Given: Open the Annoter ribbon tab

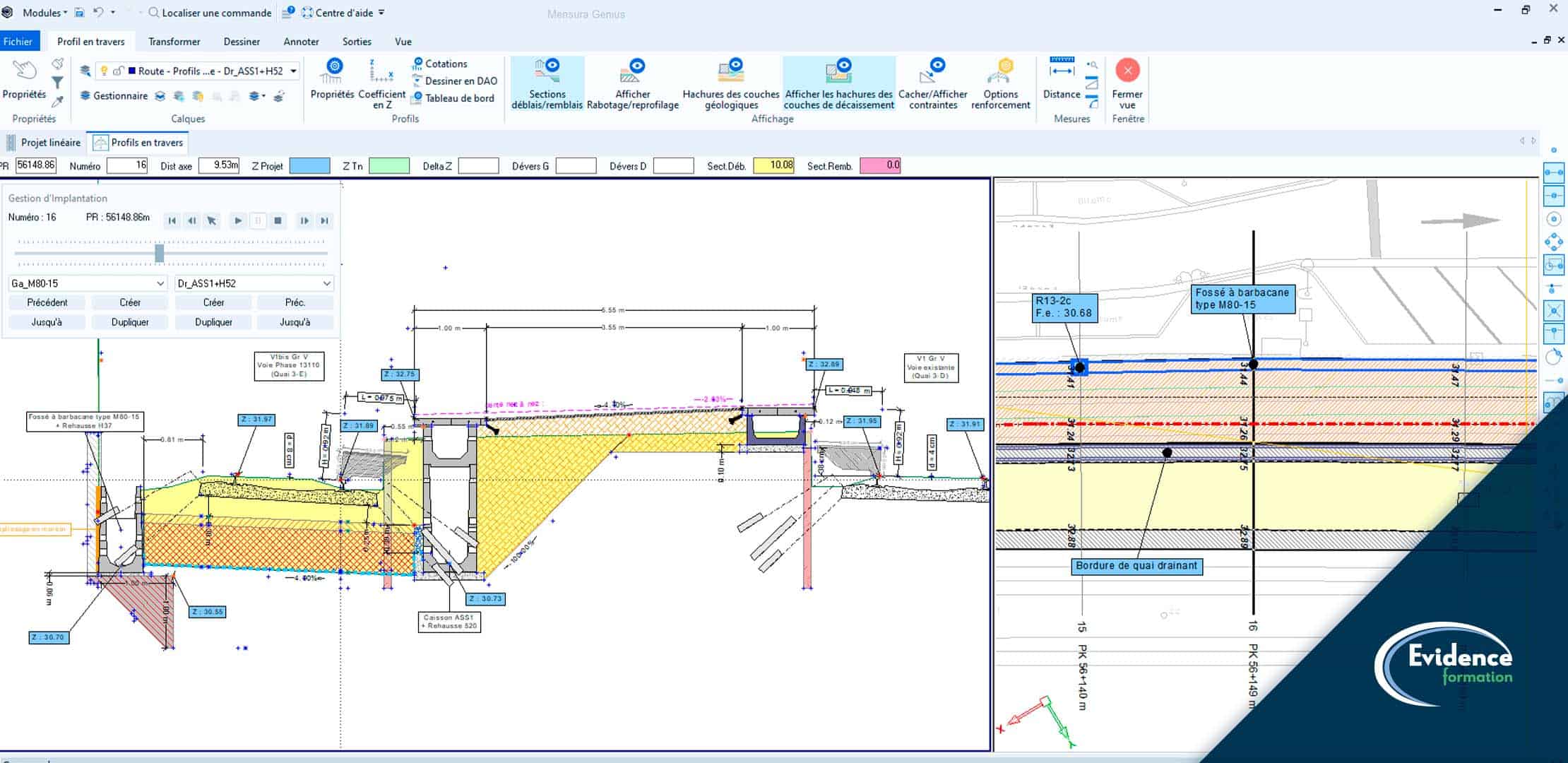Looking at the screenshot, I should pyautogui.click(x=301, y=42).
